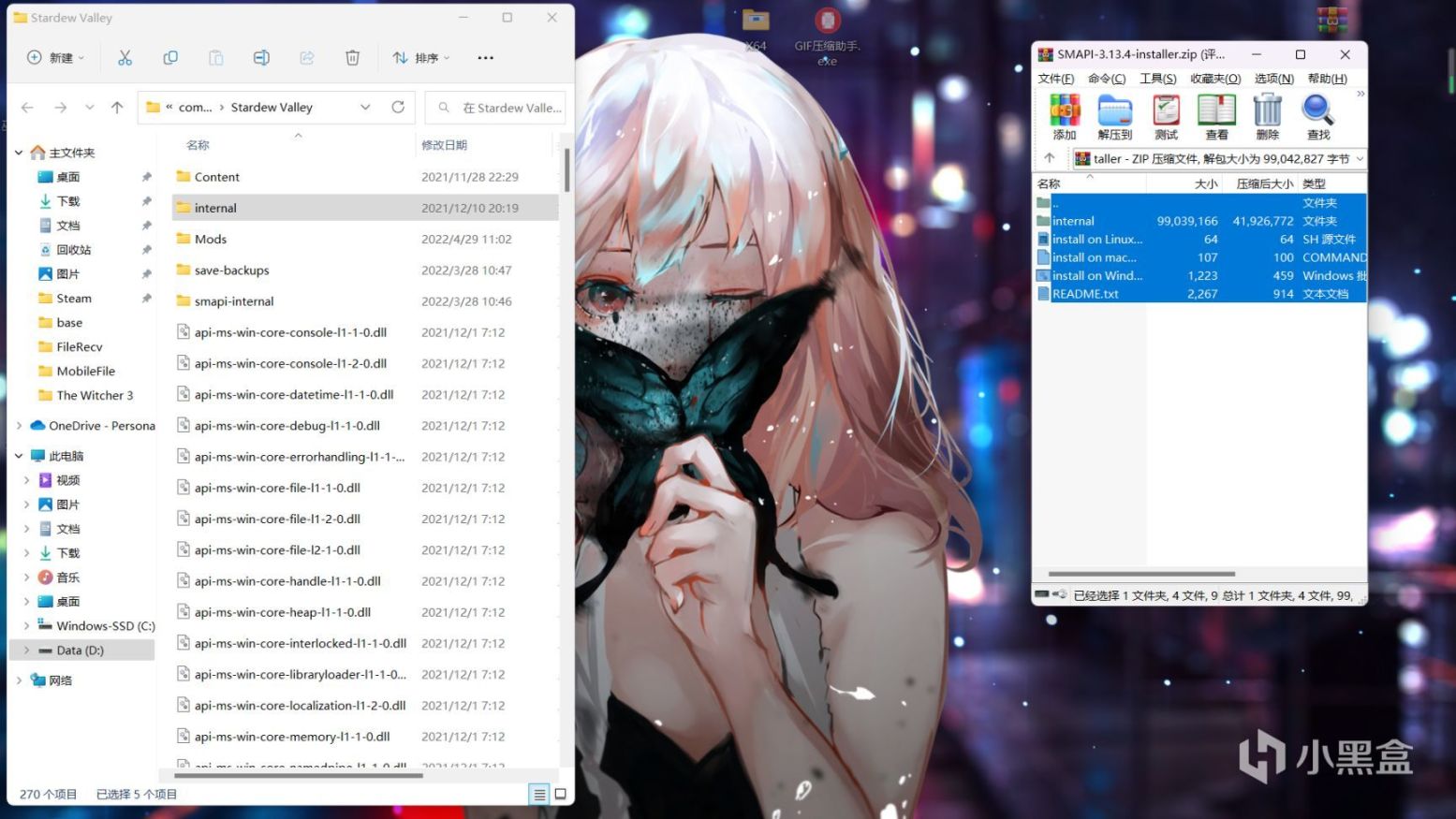Image resolution: width=1456 pixels, height=819 pixels.
Task: Click the Delete trash icon in Explorer toolbar
Action: coord(352,58)
